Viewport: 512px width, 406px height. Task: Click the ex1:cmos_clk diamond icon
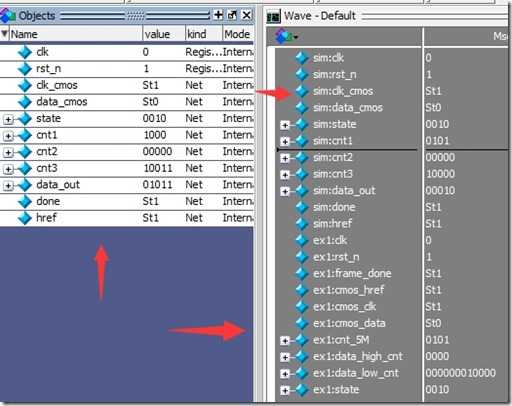(302, 307)
